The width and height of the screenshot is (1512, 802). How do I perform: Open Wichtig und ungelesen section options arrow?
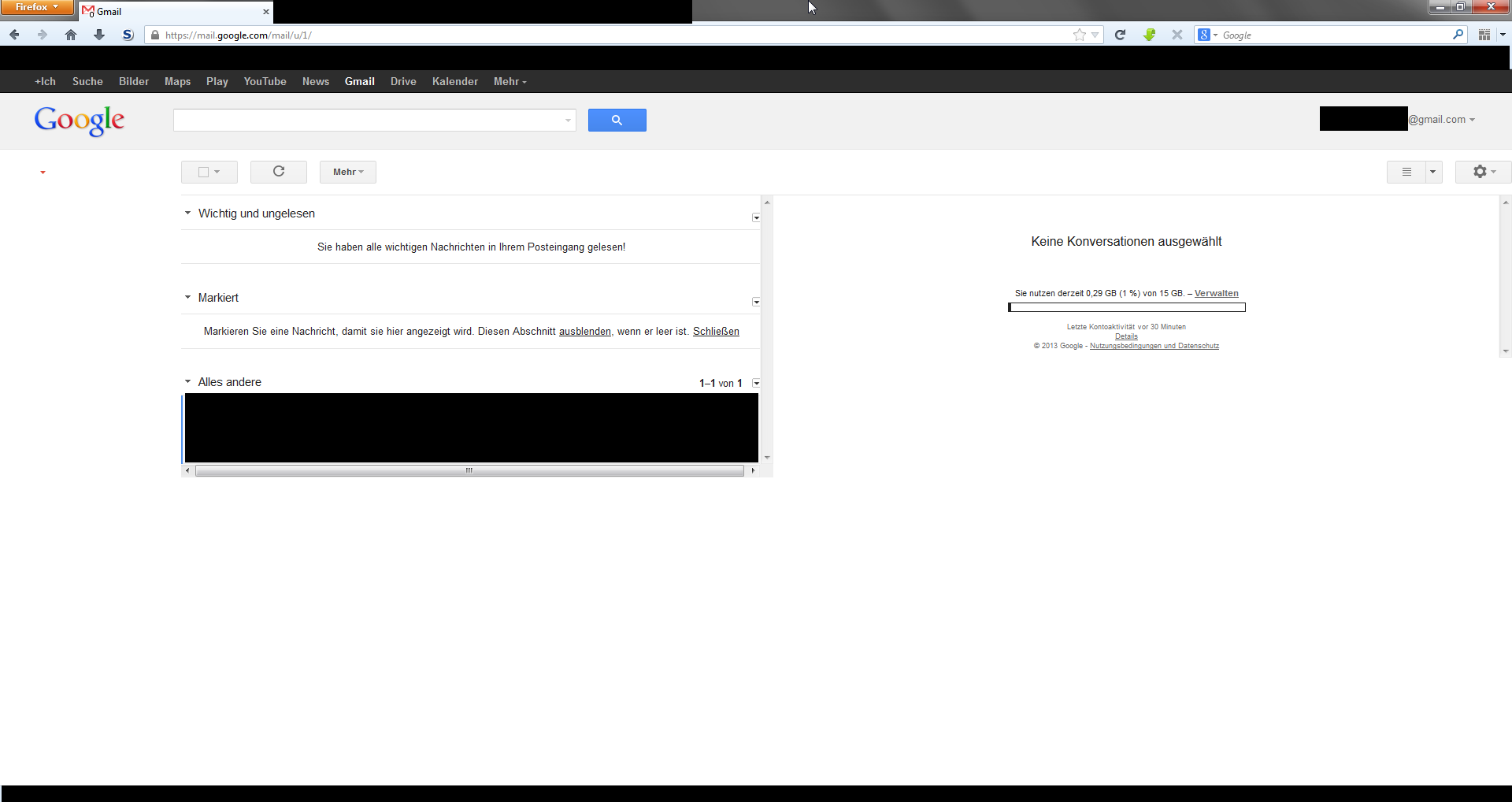(756, 217)
